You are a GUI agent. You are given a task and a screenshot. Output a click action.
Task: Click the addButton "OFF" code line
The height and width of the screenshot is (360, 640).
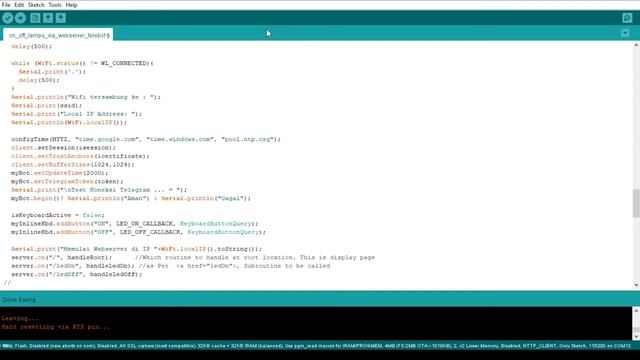pos(138,232)
